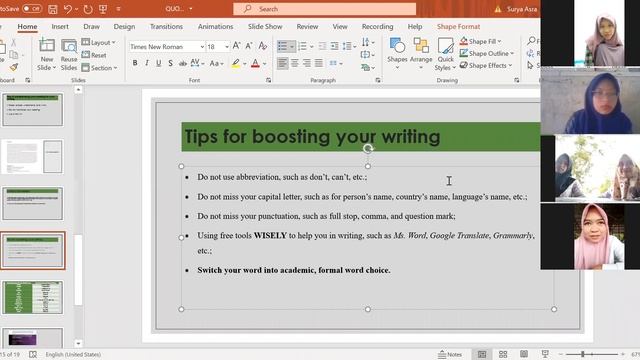The height and width of the screenshot is (360, 640).
Task: Switch to Slide Sorter view icon
Action: (503, 354)
